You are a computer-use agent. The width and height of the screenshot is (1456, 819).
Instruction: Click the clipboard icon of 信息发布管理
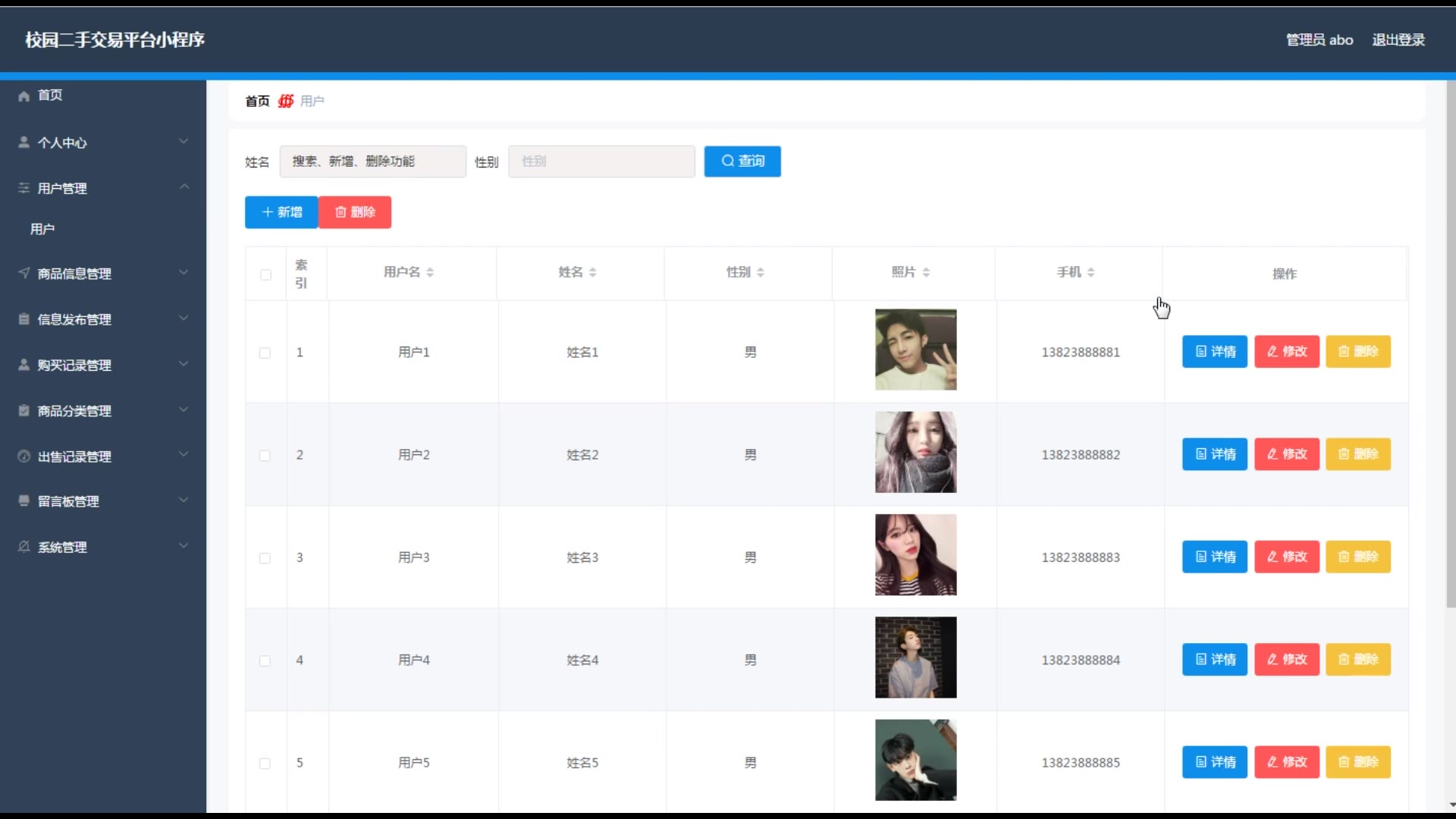coord(24,319)
